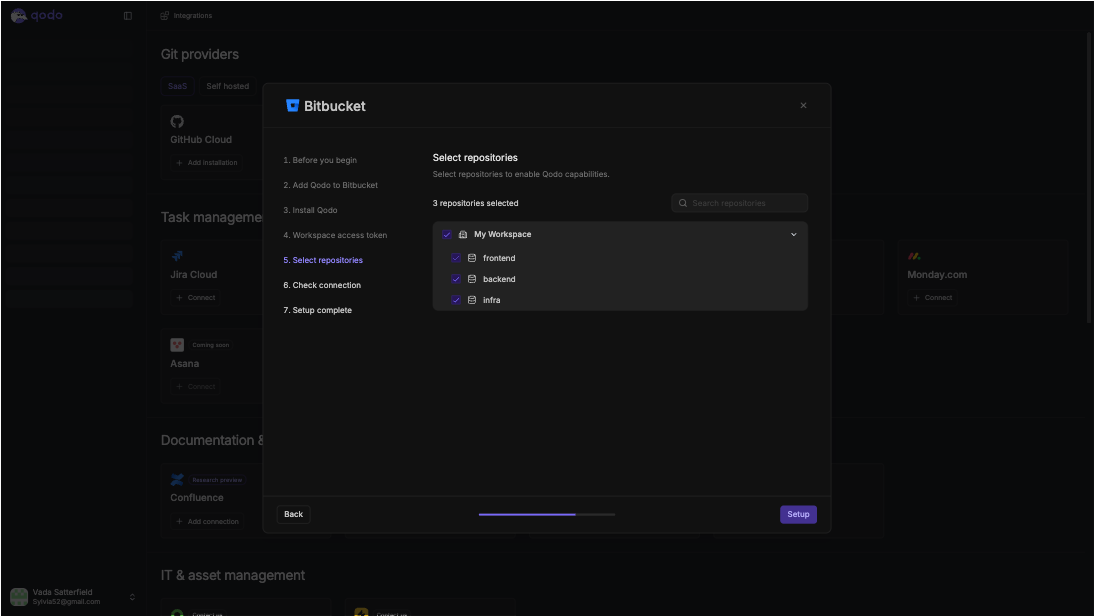The image size is (1094, 616).
Task: Switch to the Self hosted tab
Action: 227,86
